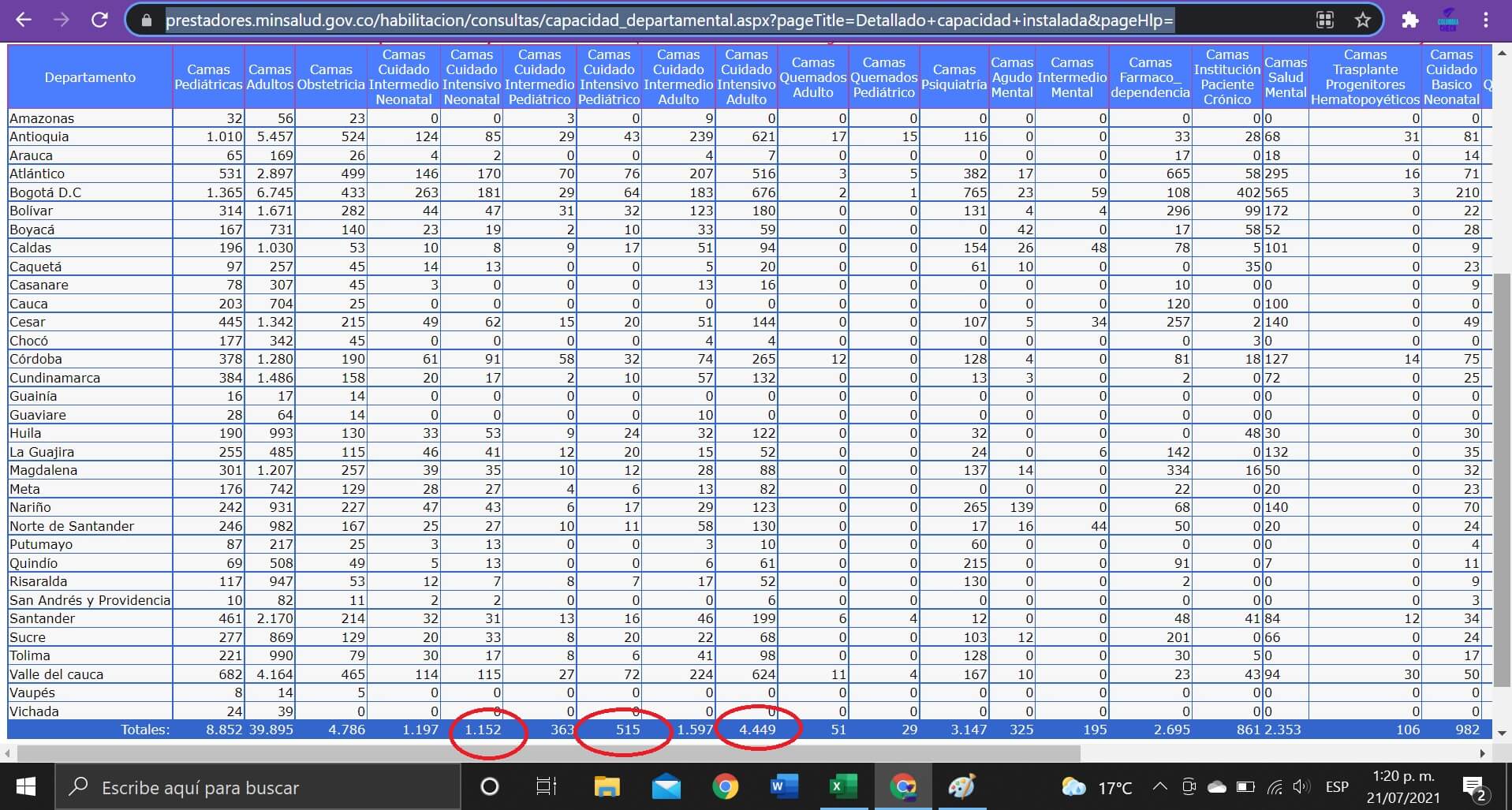Open File Explorer from the taskbar
The width and height of the screenshot is (1512, 810).
coord(607,786)
